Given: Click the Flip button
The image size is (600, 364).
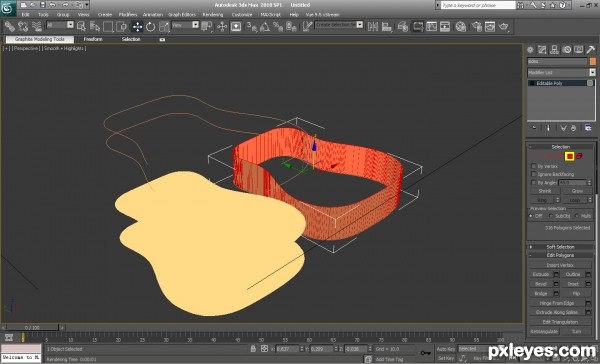Looking at the screenshot, I should (x=576, y=294).
